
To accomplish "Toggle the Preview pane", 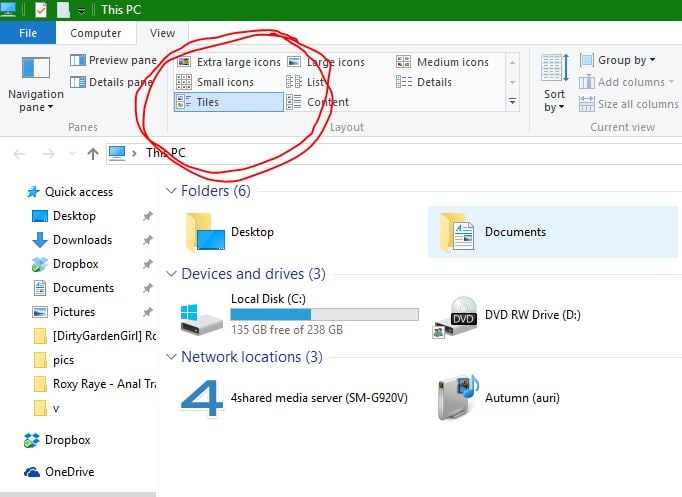I will click(x=113, y=60).
